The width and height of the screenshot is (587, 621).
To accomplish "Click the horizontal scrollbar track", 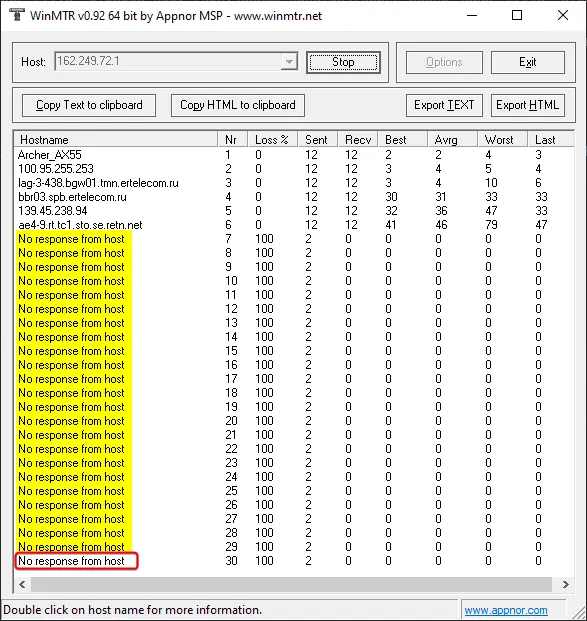I will pos(292,584).
